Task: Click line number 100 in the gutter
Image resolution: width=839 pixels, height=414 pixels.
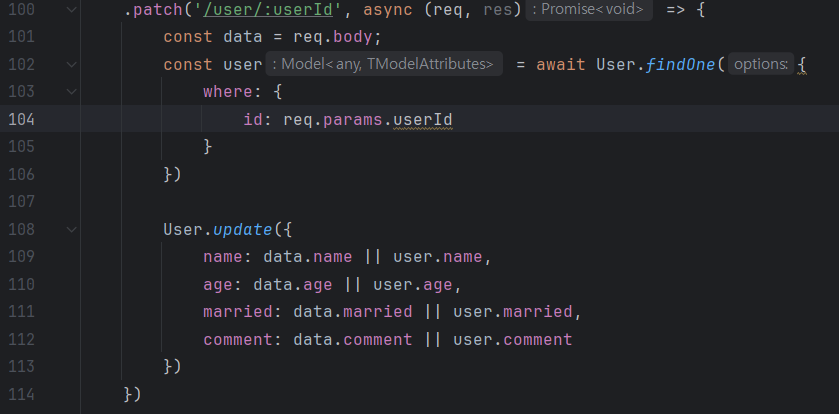Action: [22, 10]
